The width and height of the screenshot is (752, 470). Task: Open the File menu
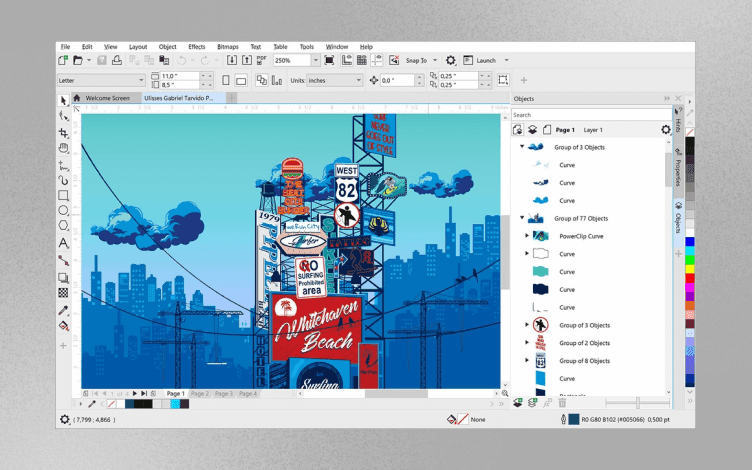click(x=65, y=47)
